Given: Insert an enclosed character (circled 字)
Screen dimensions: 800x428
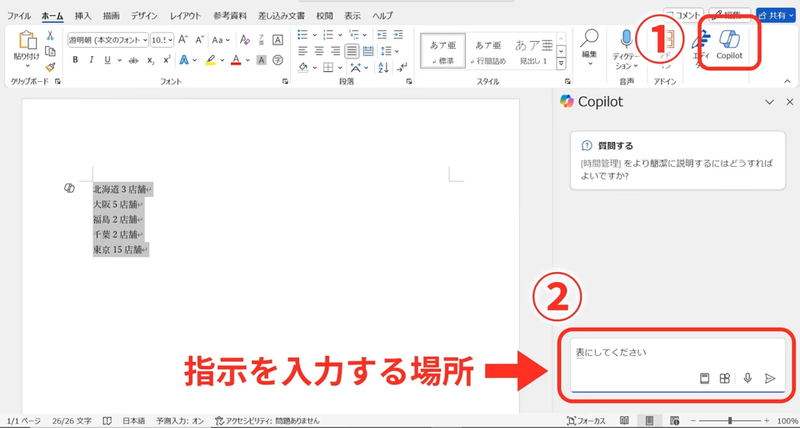Looking at the screenshot, I should [278, 60].
